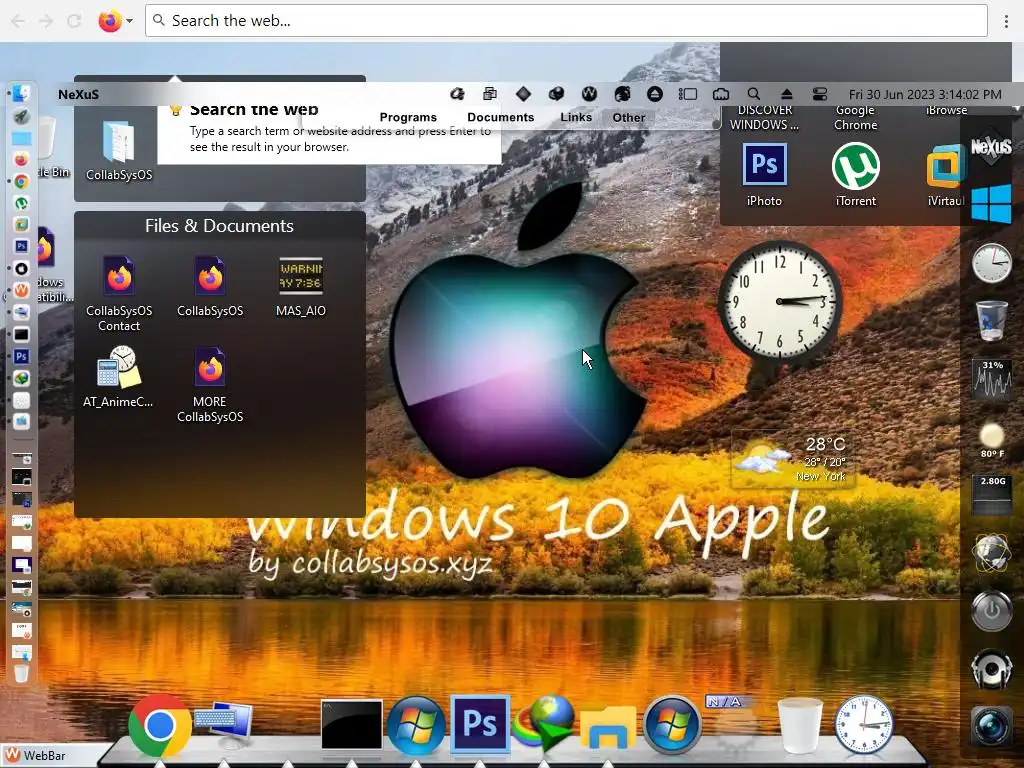
Task: Click the W circle icon in NeXuS bar
Action: pos(589,94)
